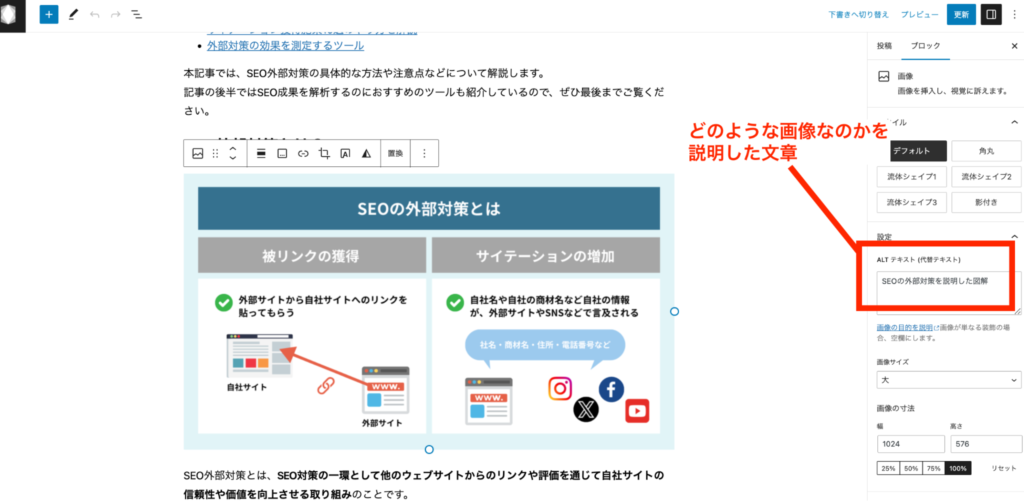The image size is (1024, 501).
Task: Click the right-side image resize handle
Action: [x=675, y=312]
